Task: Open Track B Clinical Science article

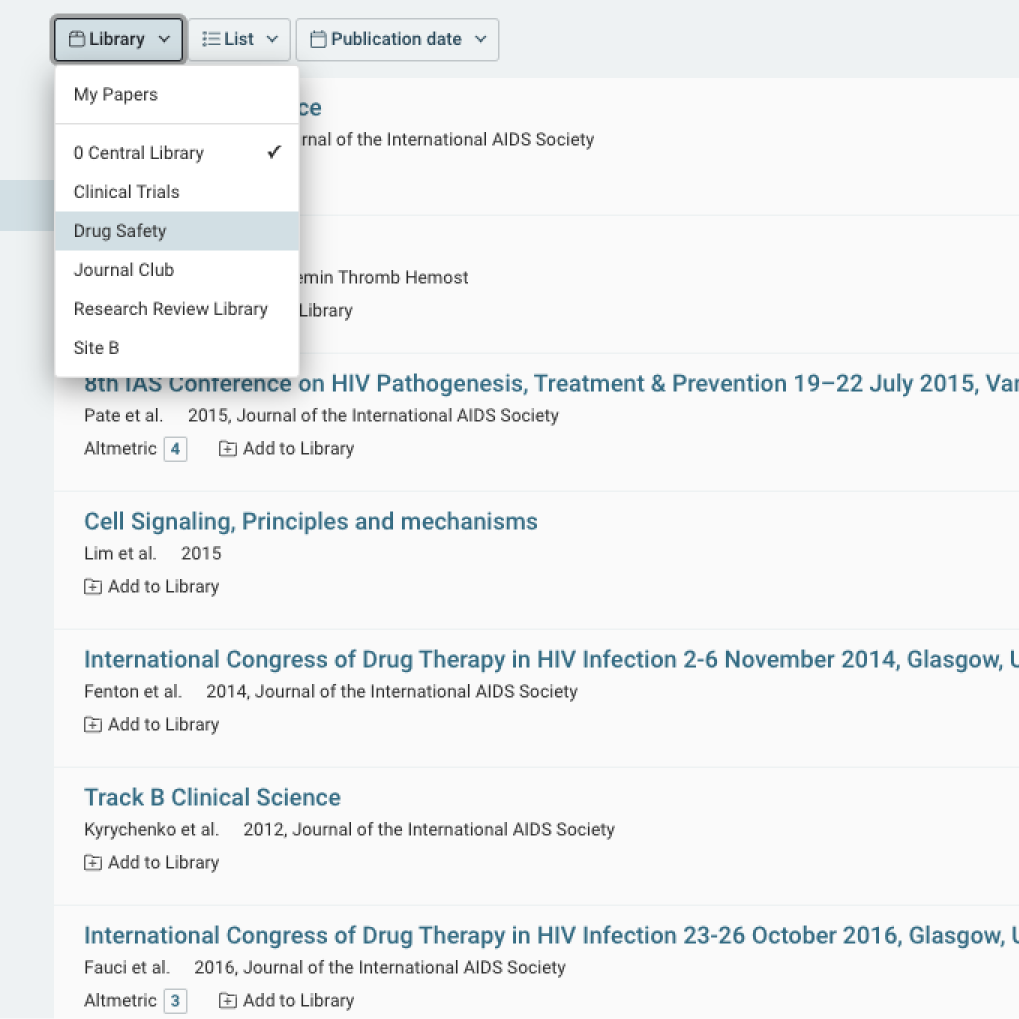Action: click(212, 797)
